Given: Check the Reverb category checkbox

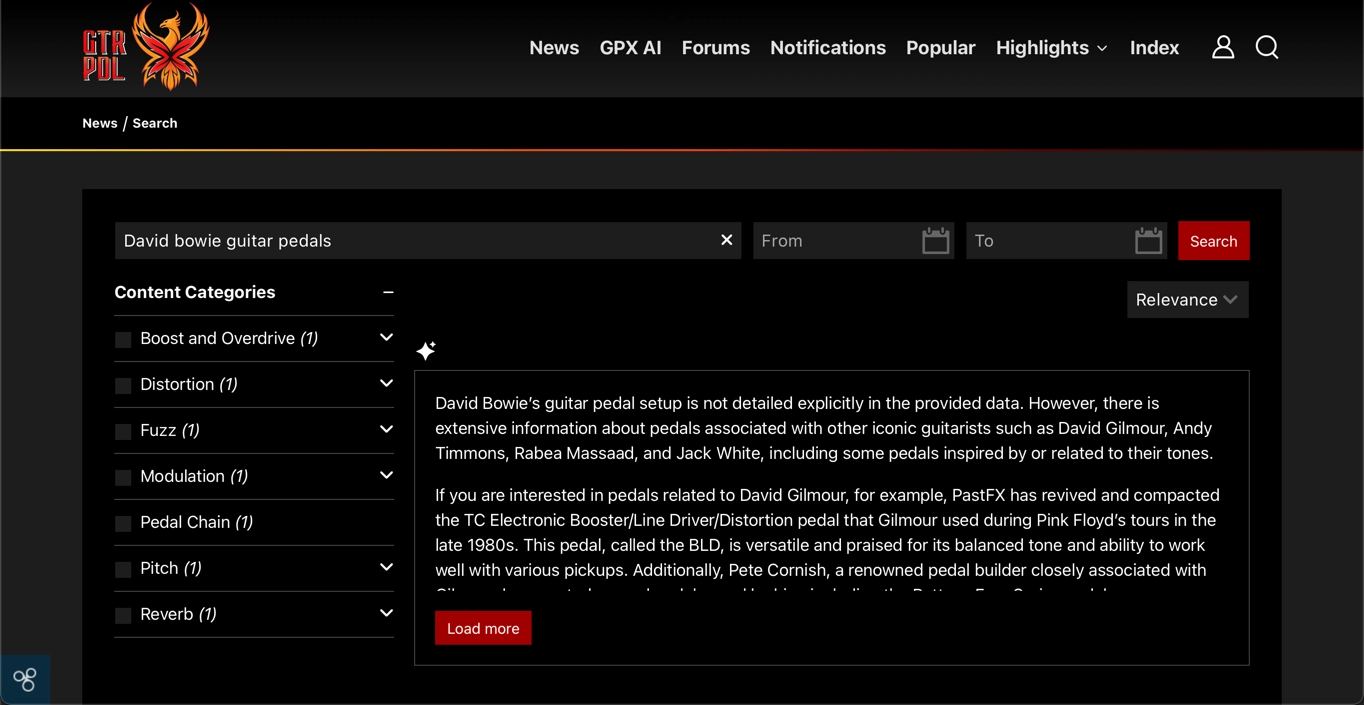Looking at the screenshot, I should click(x=123, y=616).
